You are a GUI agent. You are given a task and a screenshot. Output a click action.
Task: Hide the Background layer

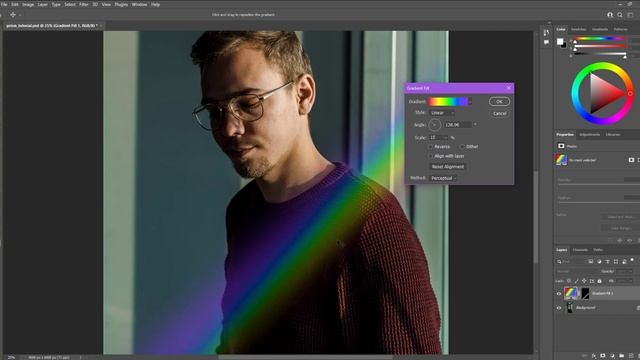coord(559,308)
